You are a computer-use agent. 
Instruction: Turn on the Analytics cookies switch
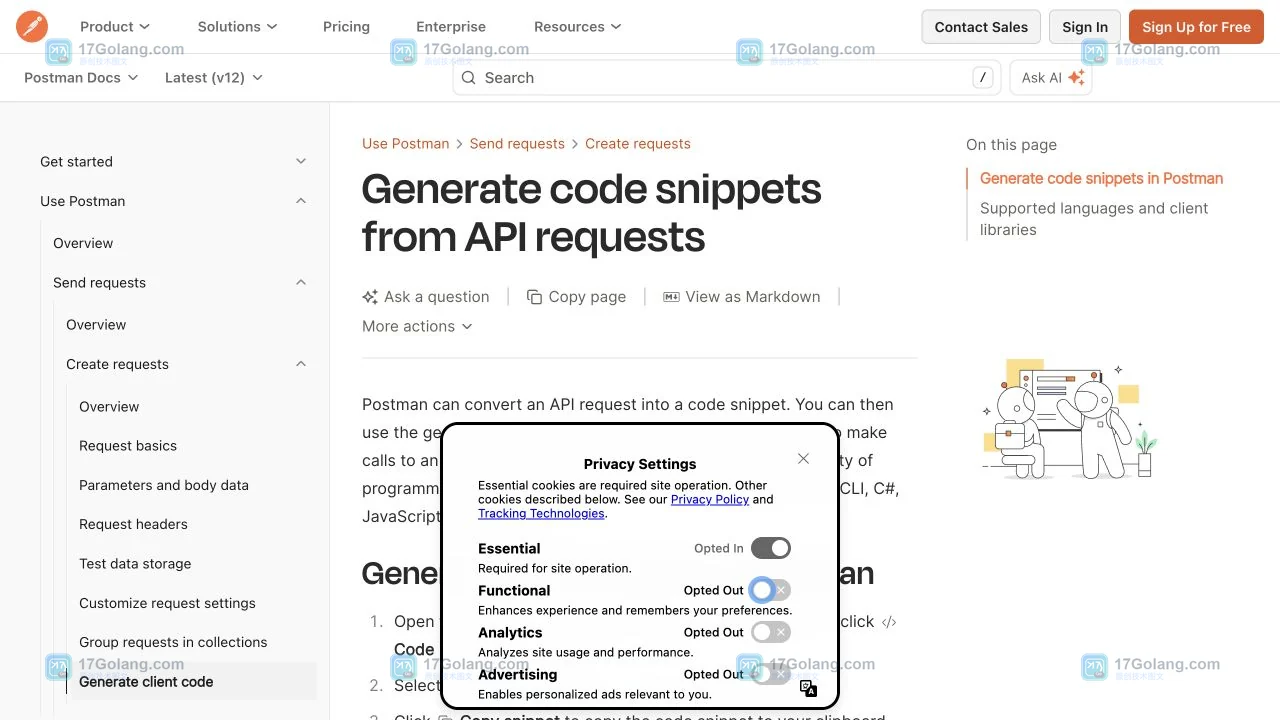click(771, 632)
